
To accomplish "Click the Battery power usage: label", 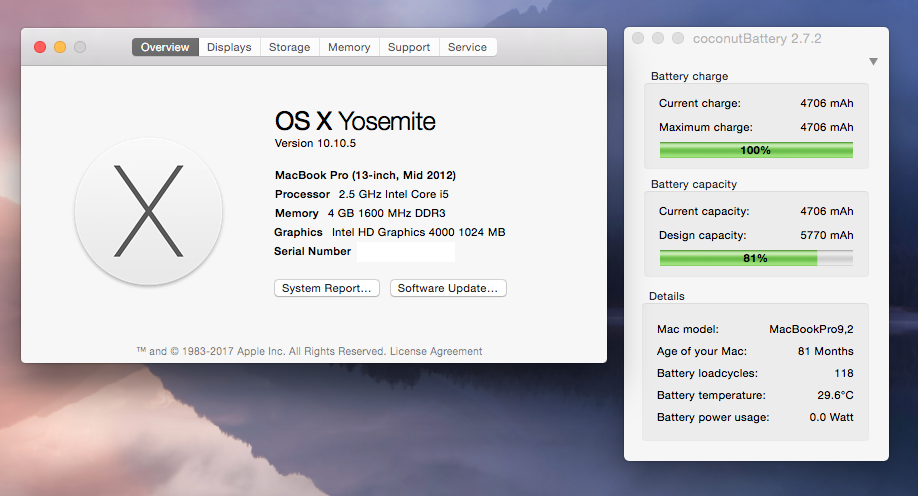I will (x=713, y=417).
